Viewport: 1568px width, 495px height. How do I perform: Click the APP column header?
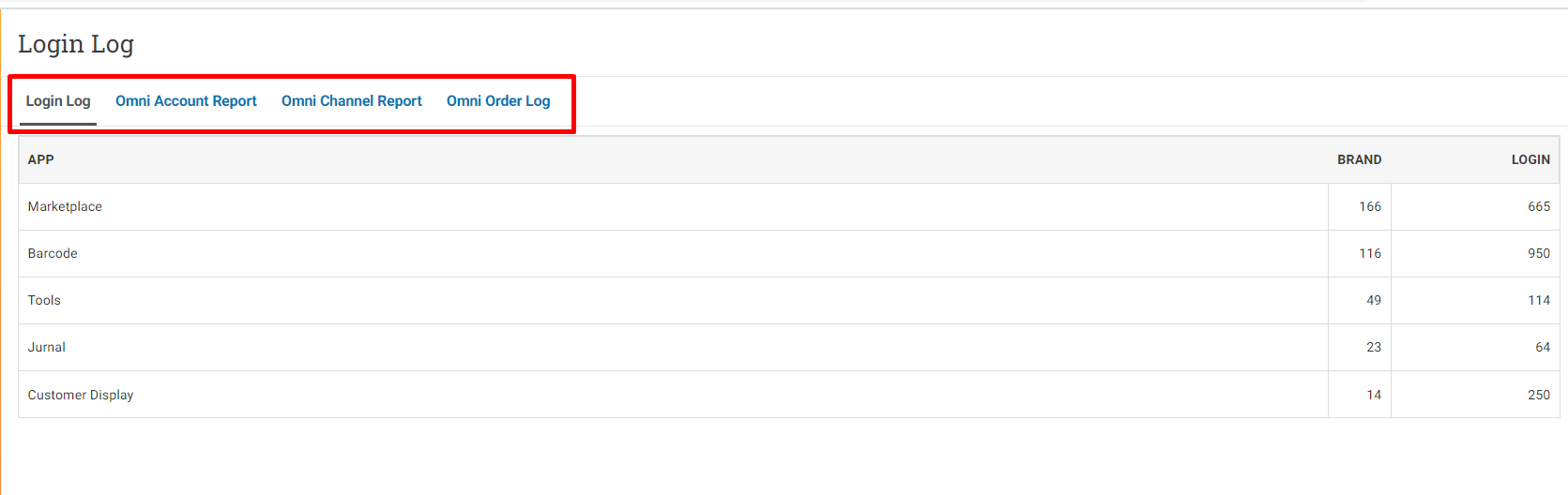coord(40,159)
